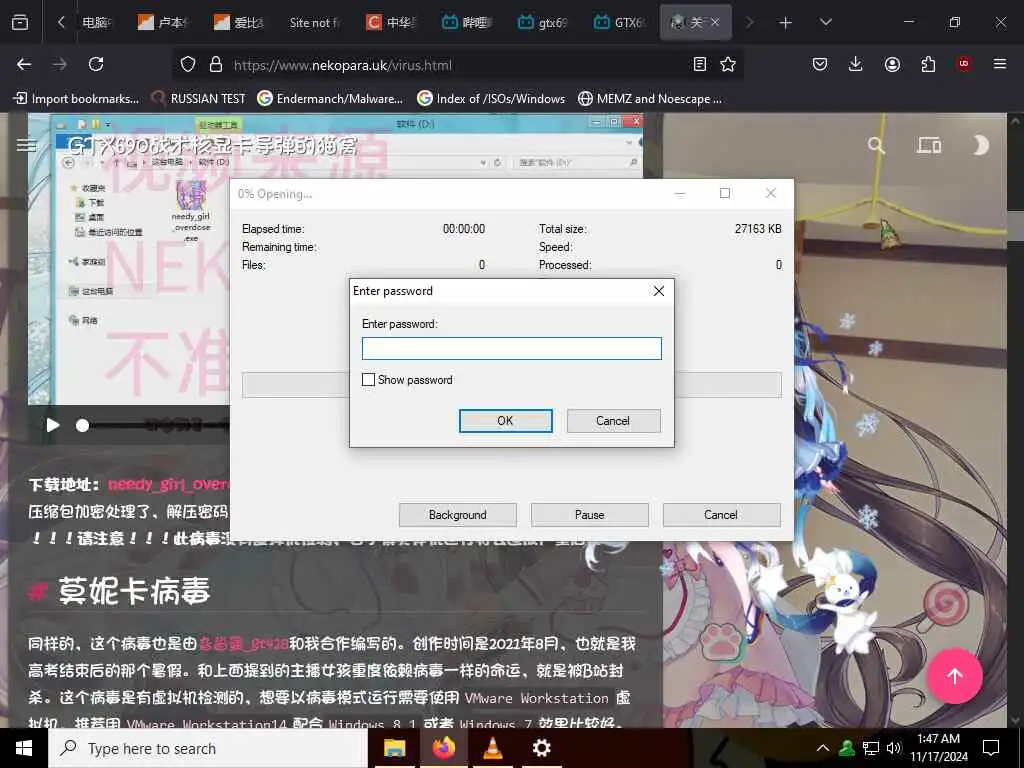Image resolution: width=1024 pixels, height=768 pixels.
Task: Toggle website dark mode moon icon
Action: click(980, 145)
